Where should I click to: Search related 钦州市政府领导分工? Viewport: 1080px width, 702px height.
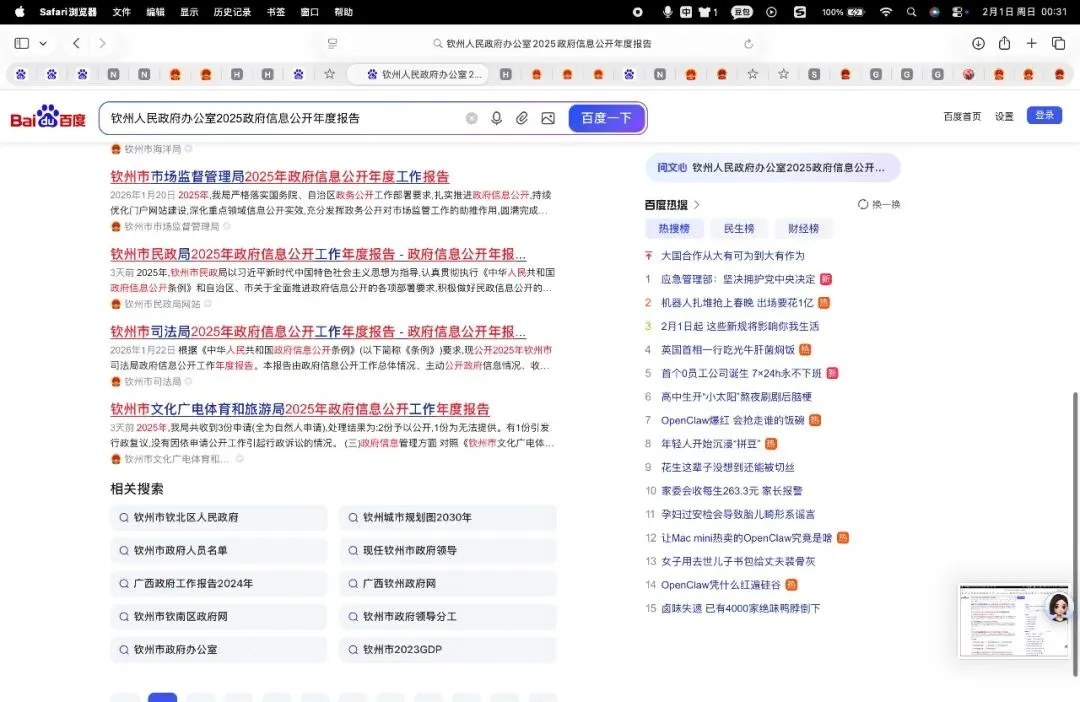pos(448,617)
